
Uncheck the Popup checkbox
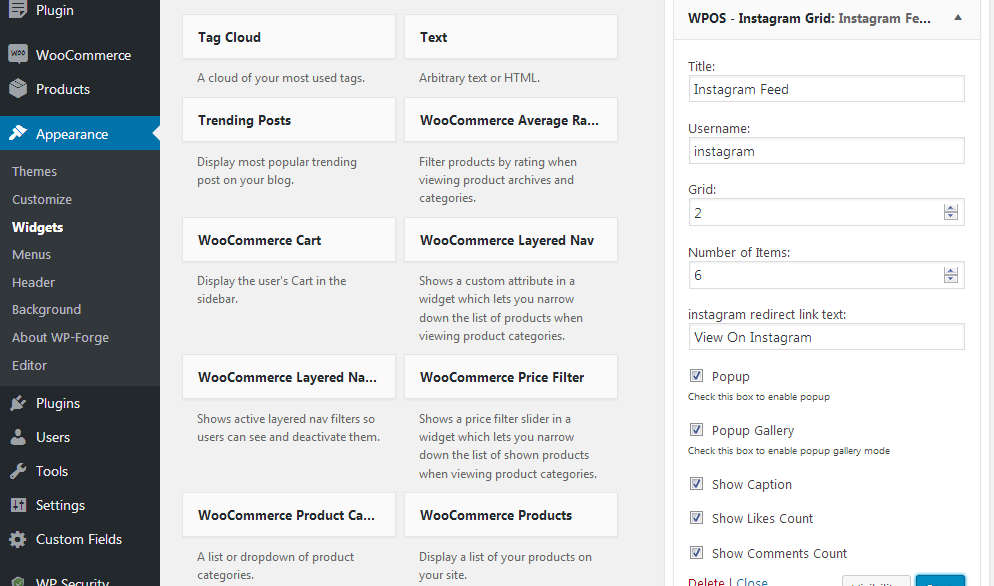pos(696,376)
